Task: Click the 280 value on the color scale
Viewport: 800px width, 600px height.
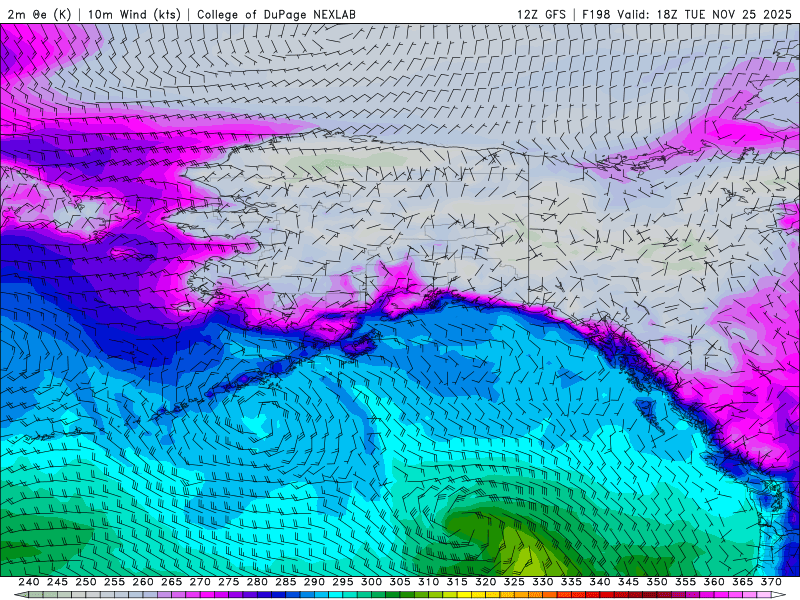Action: pos(257,582)
